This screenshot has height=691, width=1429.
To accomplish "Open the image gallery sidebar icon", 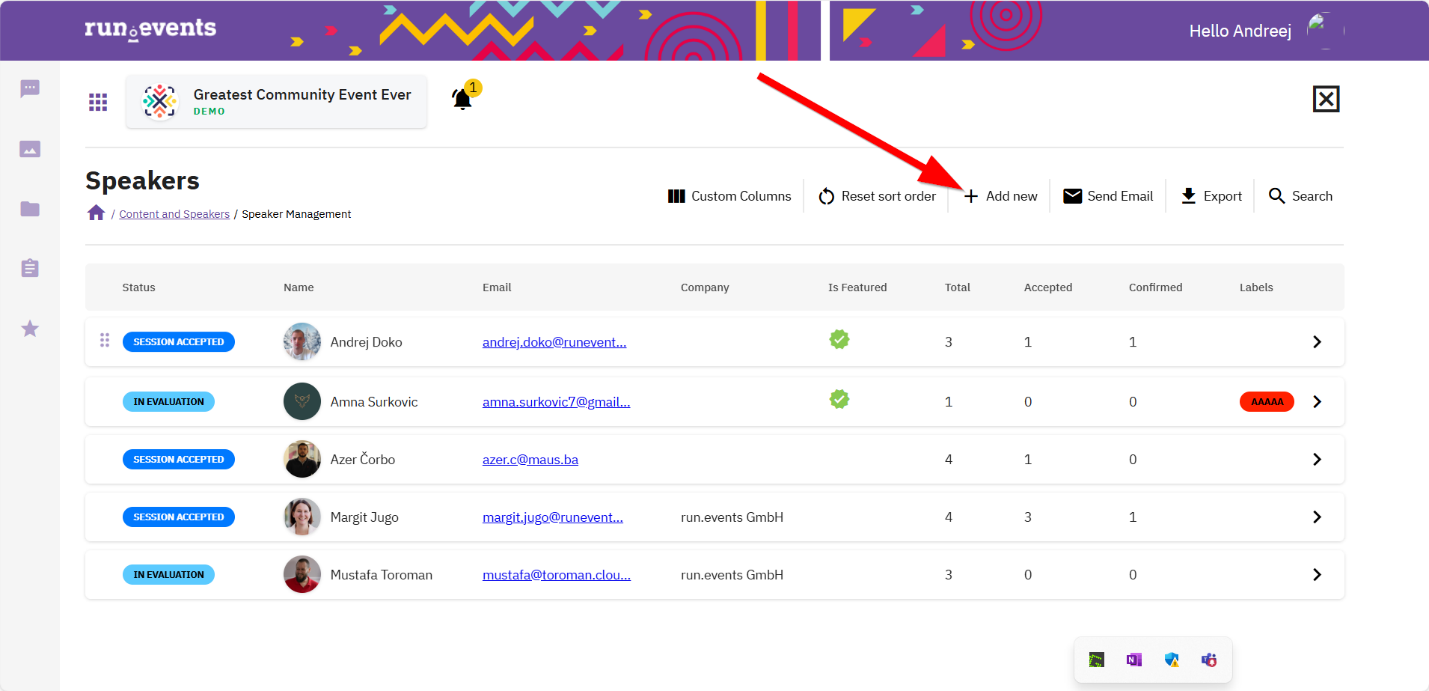I will click(x=30, y=149).
